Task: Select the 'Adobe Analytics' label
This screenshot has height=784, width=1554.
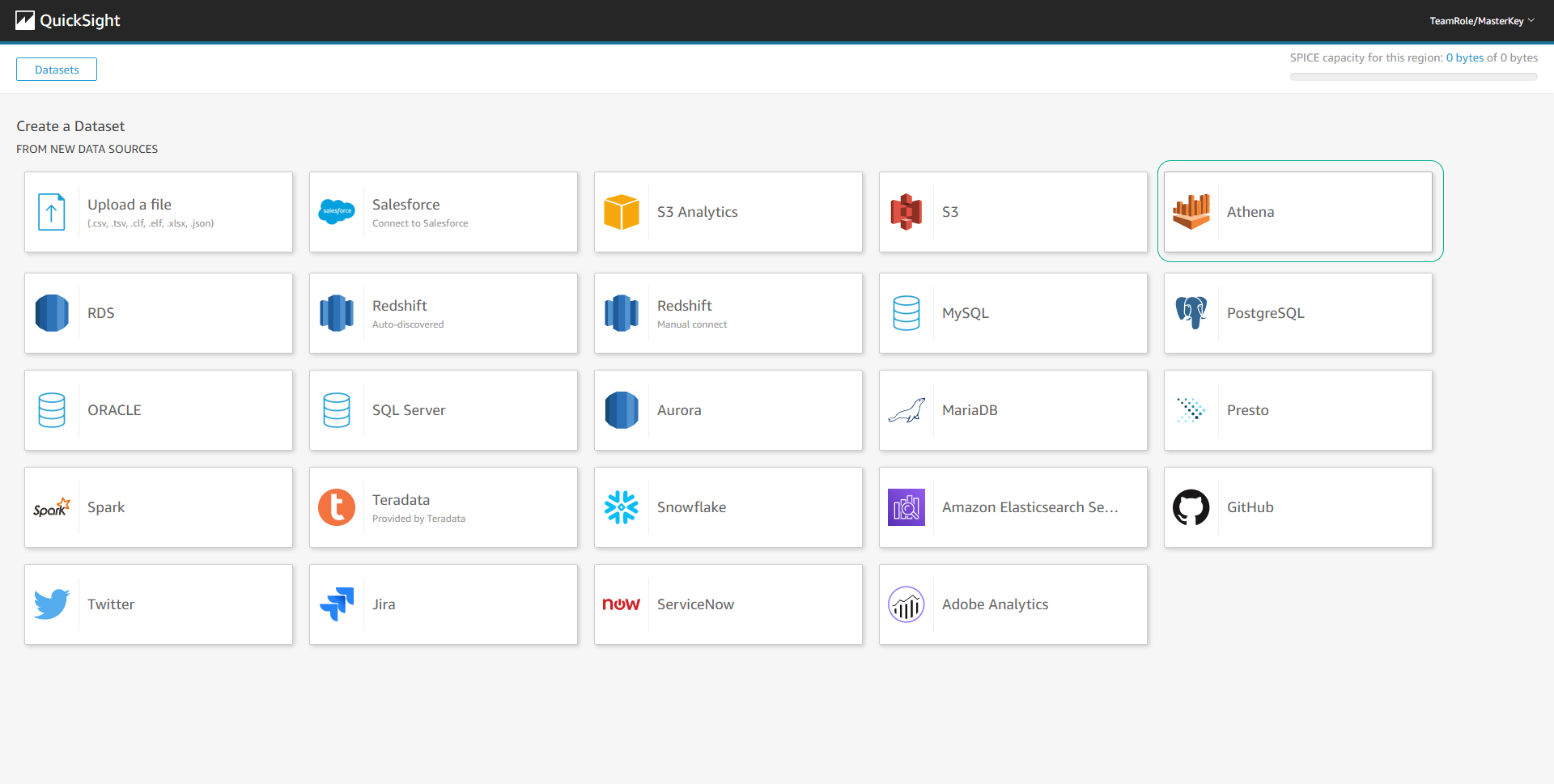Action: (x=996, y=604)
